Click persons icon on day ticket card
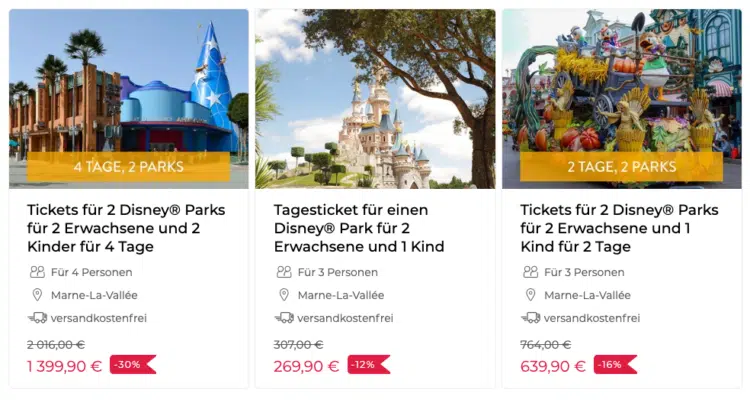 (x=284, y=272)
